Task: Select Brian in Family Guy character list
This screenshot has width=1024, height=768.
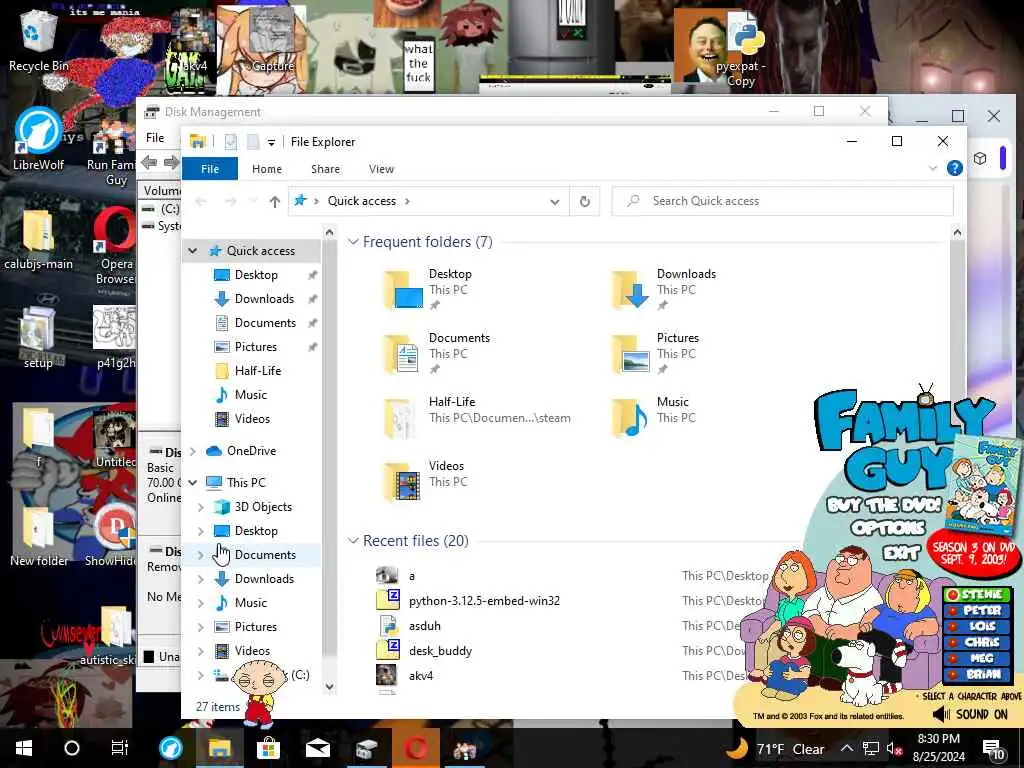Action: [977, 675]
